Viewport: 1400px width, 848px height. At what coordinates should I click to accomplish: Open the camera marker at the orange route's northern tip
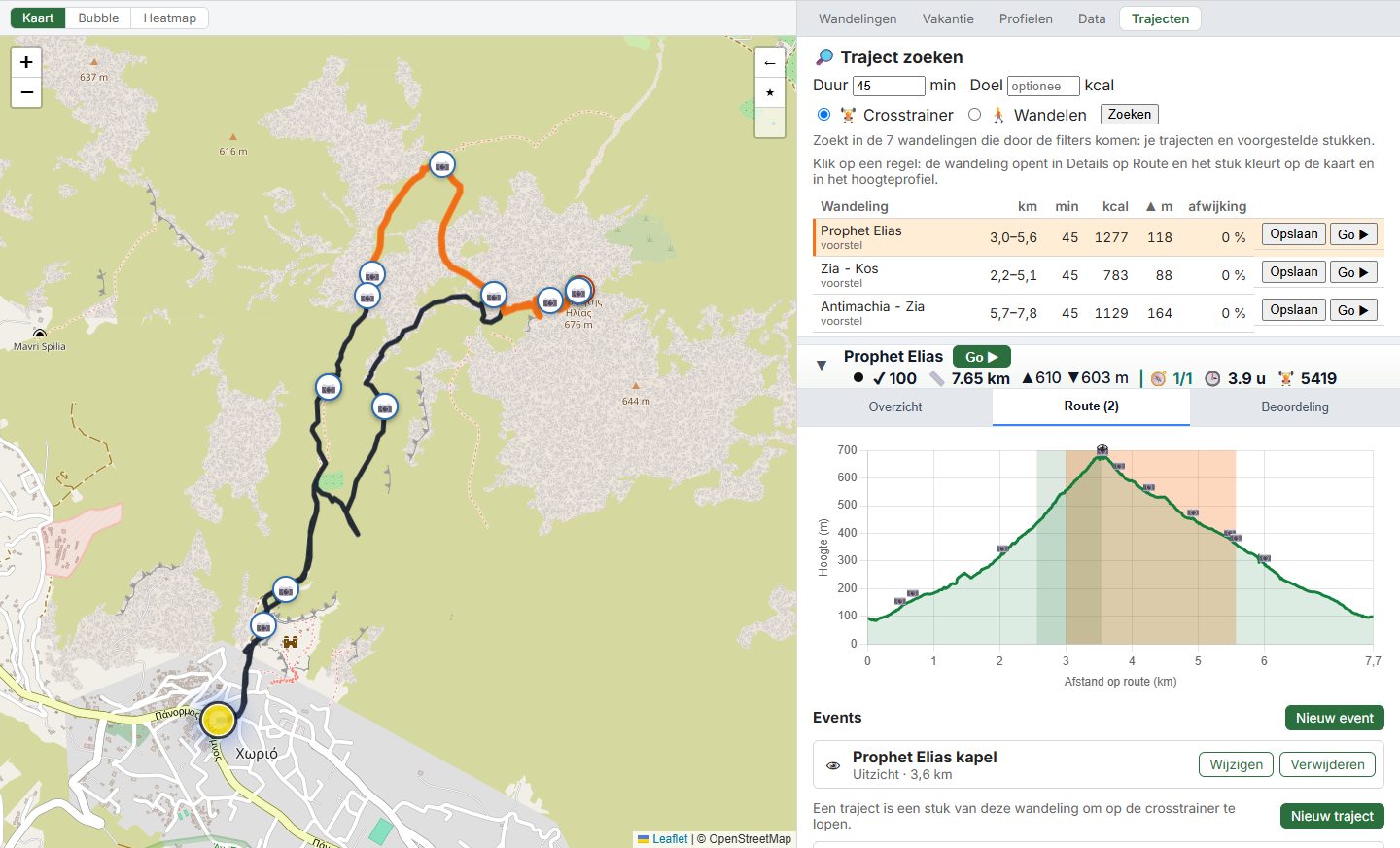442,166
